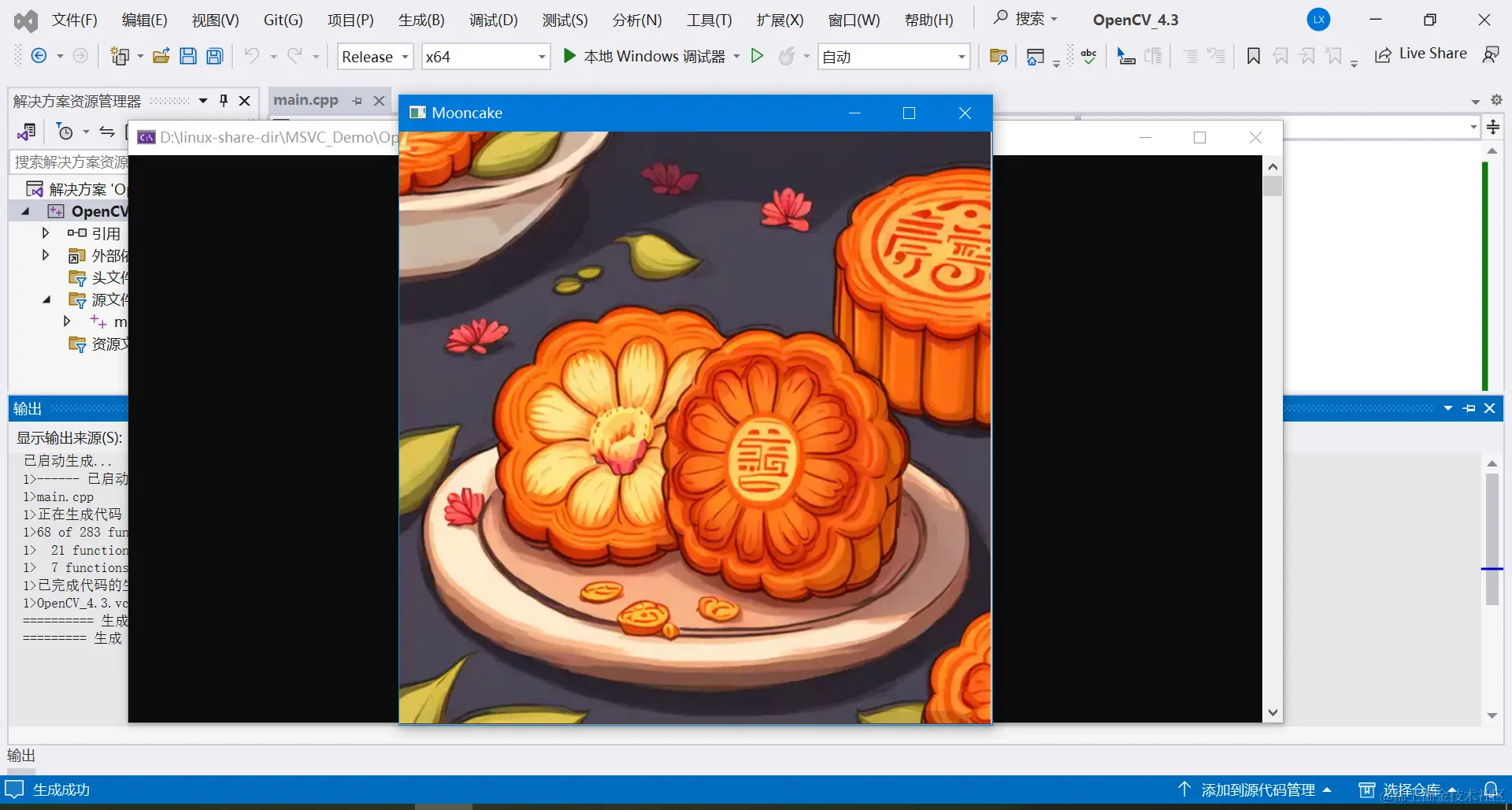Click the open file folder icon
Viewport: 1512px width, 810px height.
pyautogui.click(x=161, y=56)
